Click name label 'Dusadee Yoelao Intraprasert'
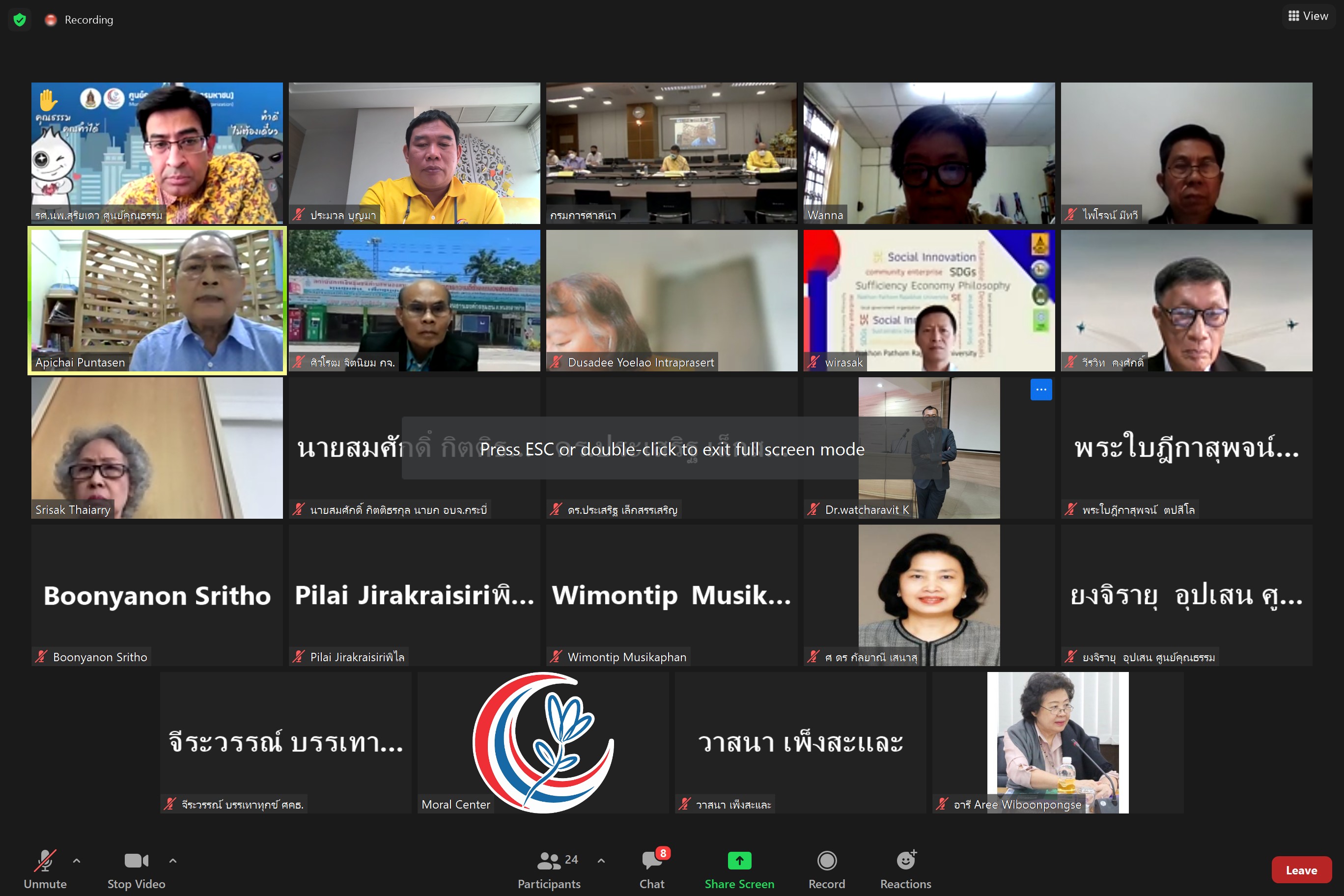 [x=641, y=363]
